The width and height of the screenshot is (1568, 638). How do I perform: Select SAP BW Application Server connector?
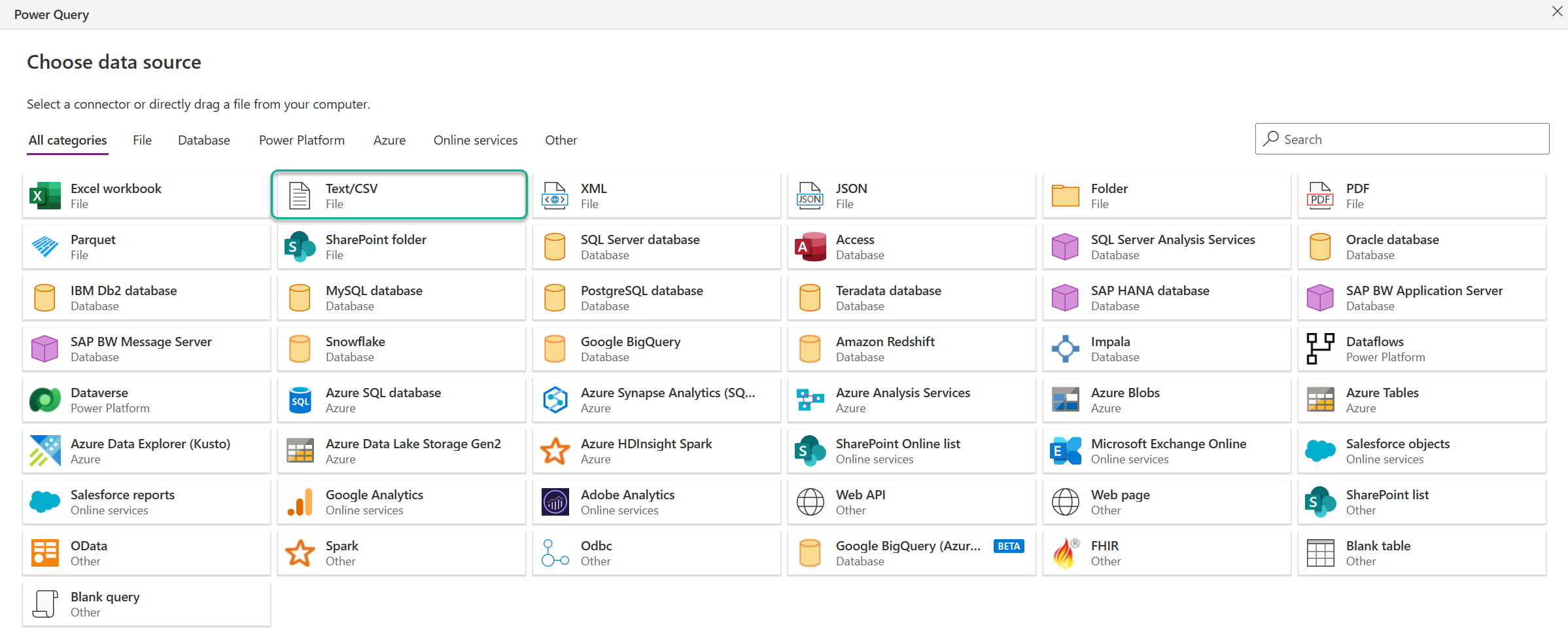[1422, 298]
